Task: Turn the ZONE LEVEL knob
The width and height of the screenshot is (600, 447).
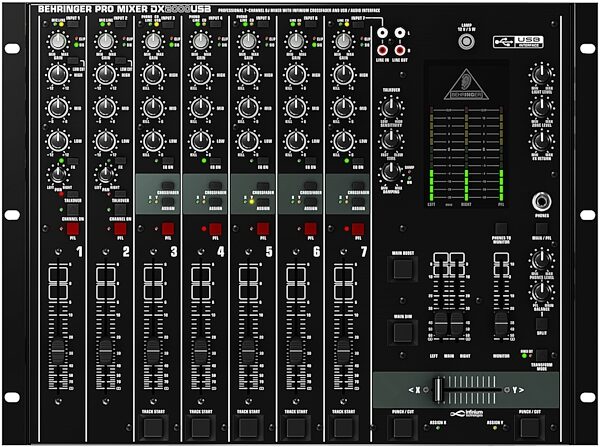Action: click(x=541, y=108)
